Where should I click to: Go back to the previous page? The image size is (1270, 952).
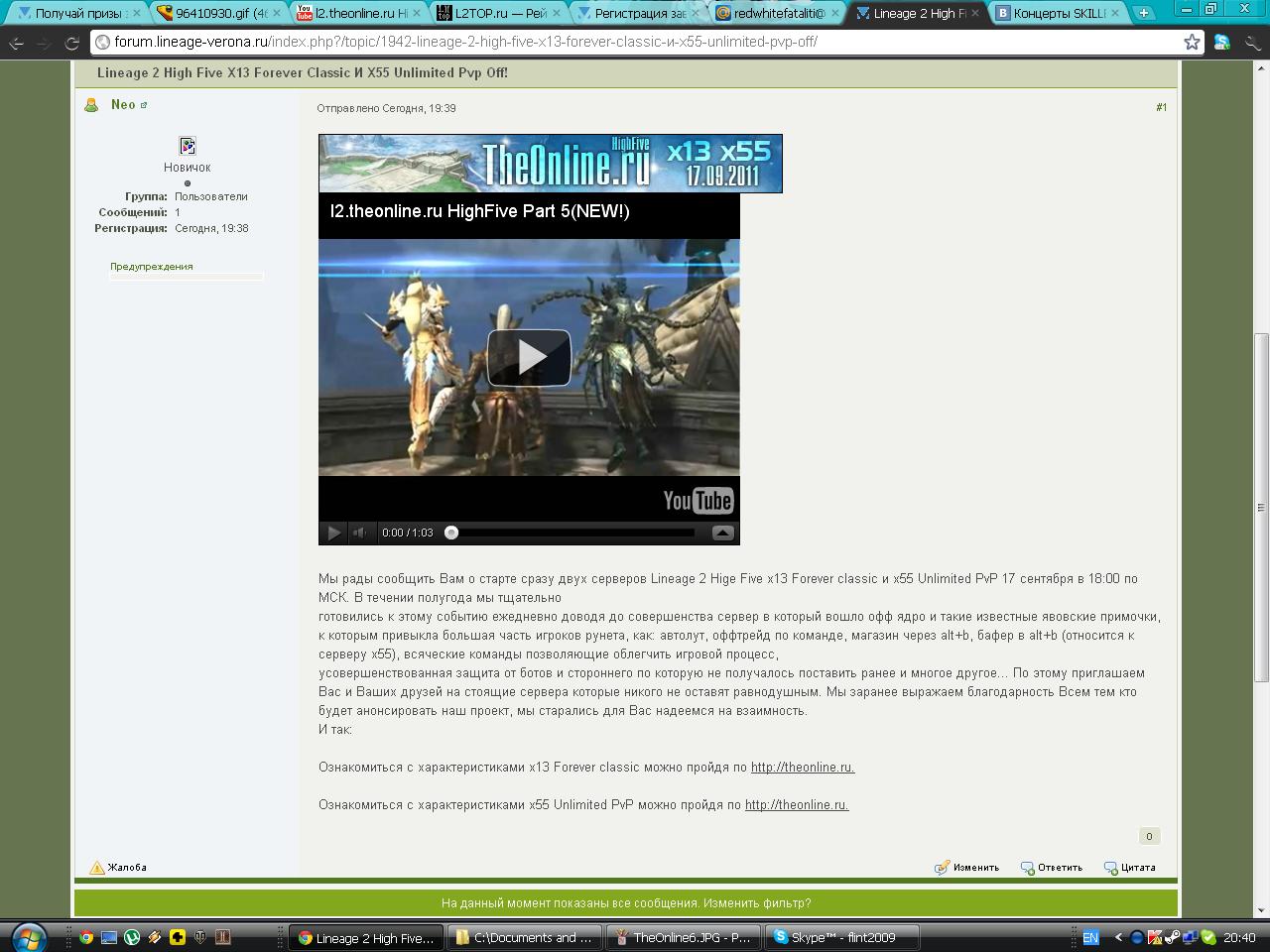pyautogui.click(x=17, y=43)
